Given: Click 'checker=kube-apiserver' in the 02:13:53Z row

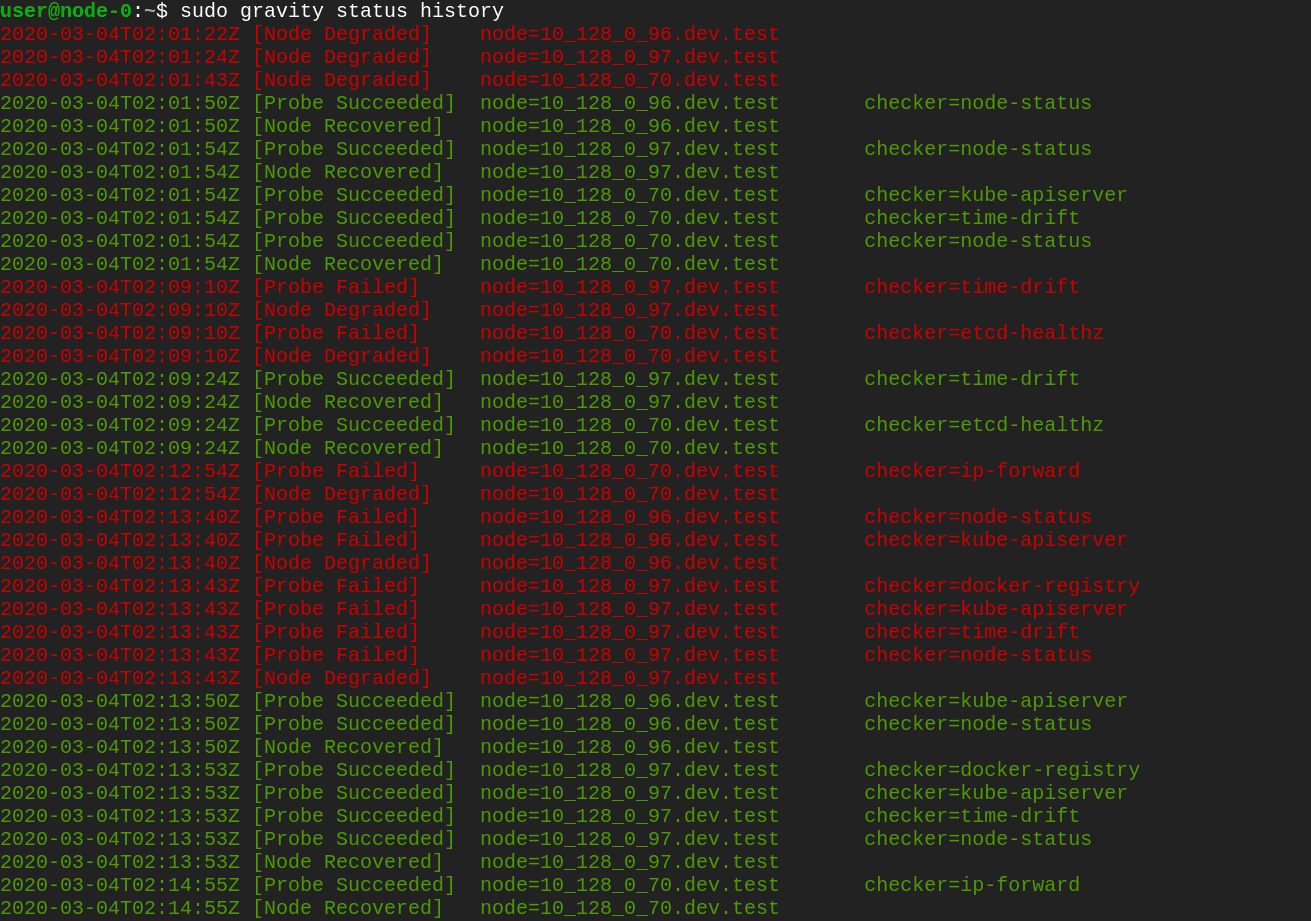Looking at the screenshot, I should coord(996,793).
